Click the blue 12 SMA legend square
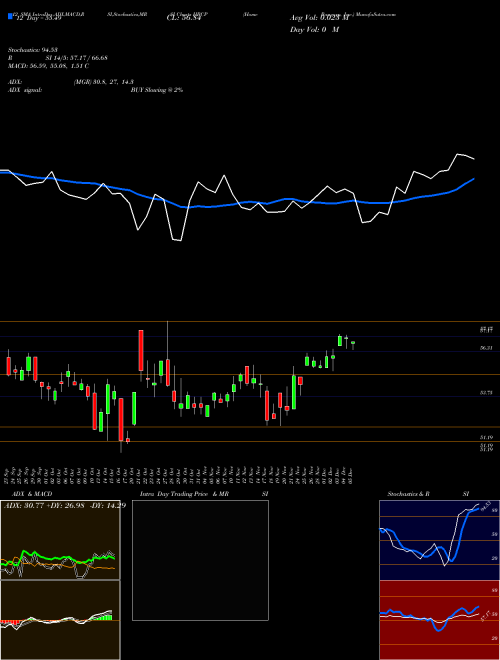The height and width of the screenshot is (660, 500). [10, 17]
